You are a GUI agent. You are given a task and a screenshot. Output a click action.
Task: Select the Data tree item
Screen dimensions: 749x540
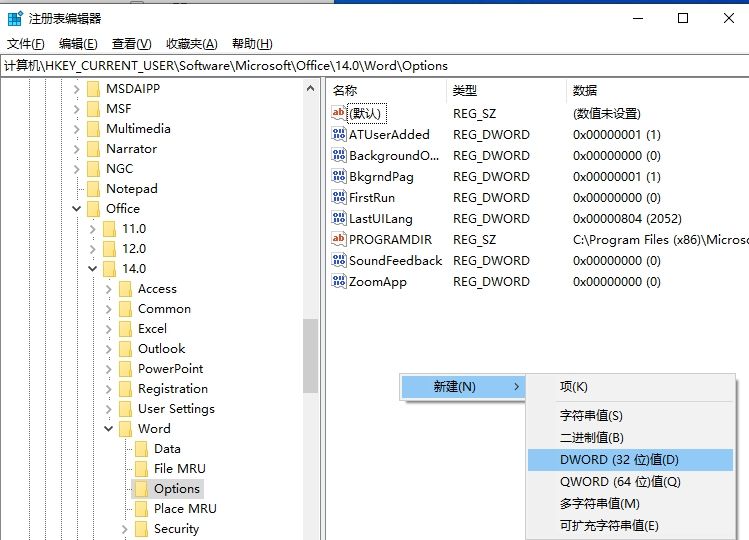point(167,449)
